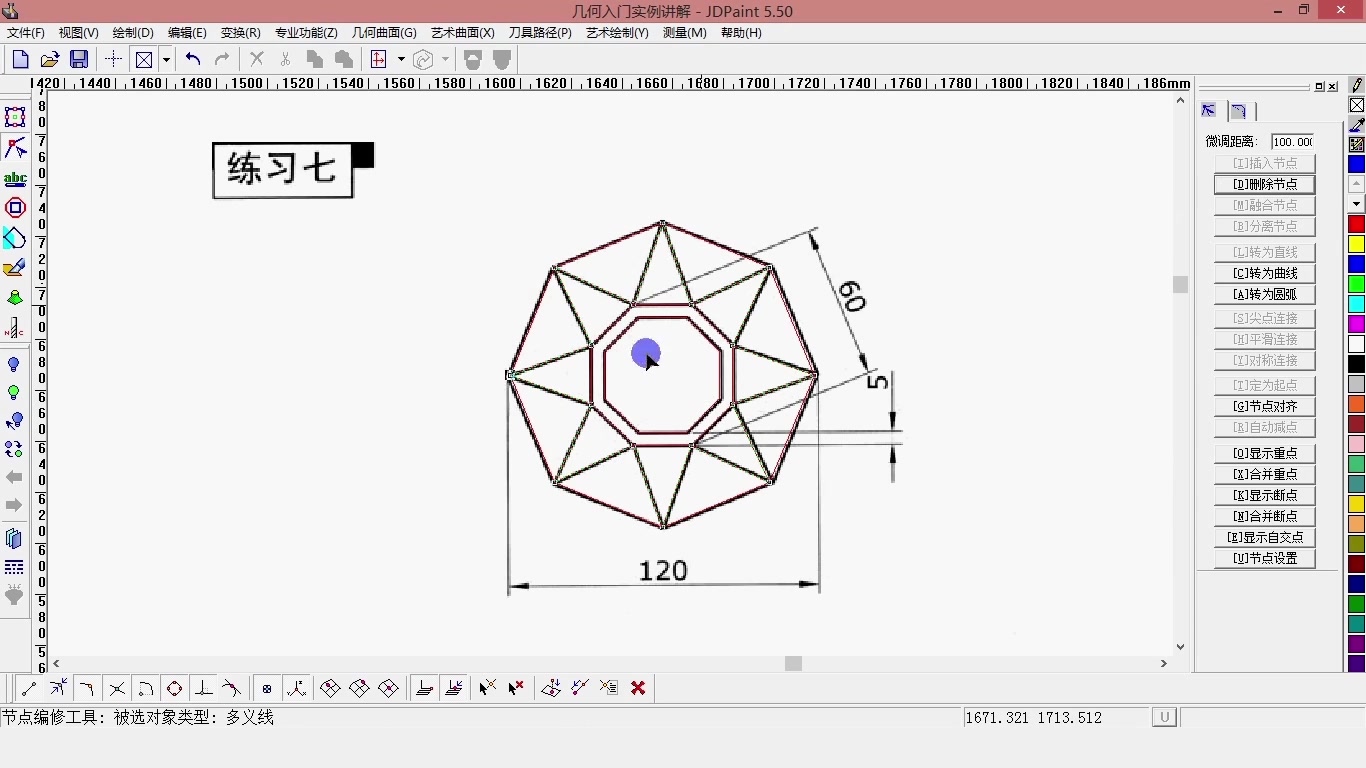The image size is (1366, 768).
Task: Toggle the U button in the status bar
Action: (1164, 717)
